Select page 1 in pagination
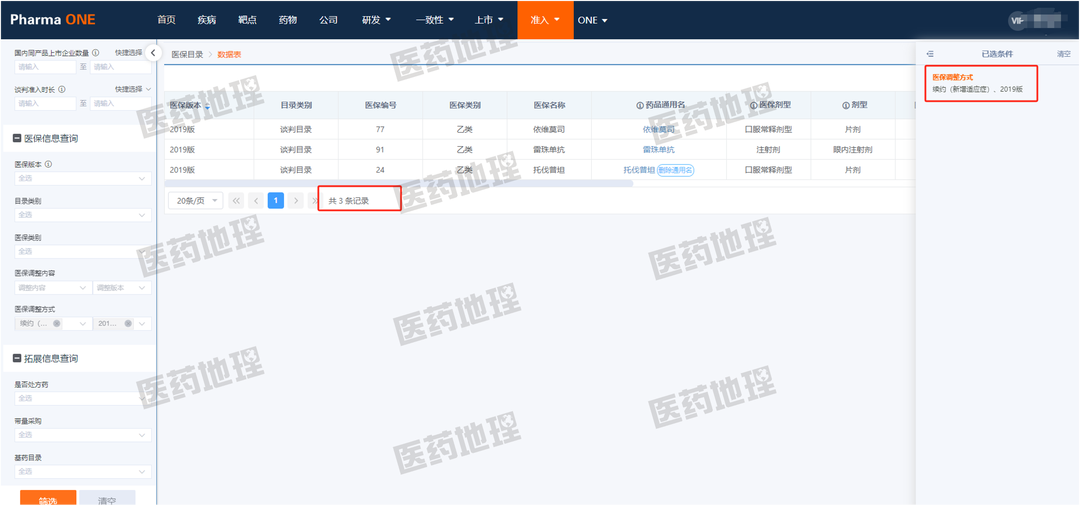 click(276, 200)
